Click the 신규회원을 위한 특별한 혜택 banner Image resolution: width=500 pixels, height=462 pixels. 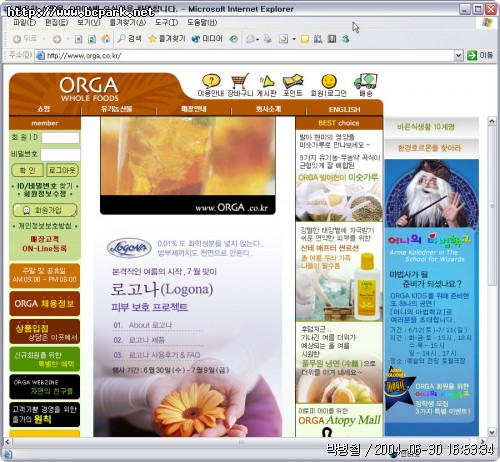coord(45,359)
